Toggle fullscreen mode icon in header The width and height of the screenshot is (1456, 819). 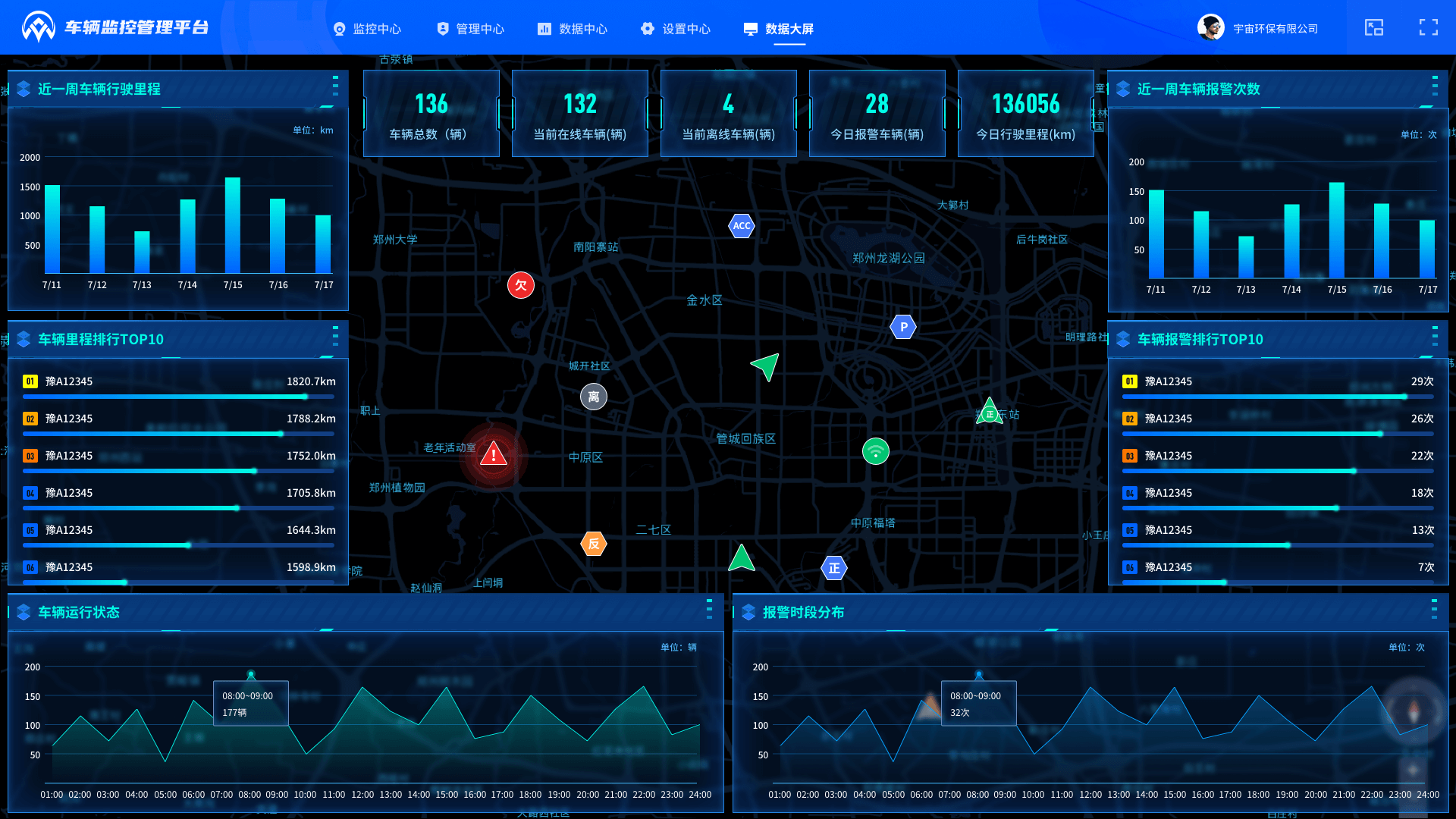coord(1428,28)
